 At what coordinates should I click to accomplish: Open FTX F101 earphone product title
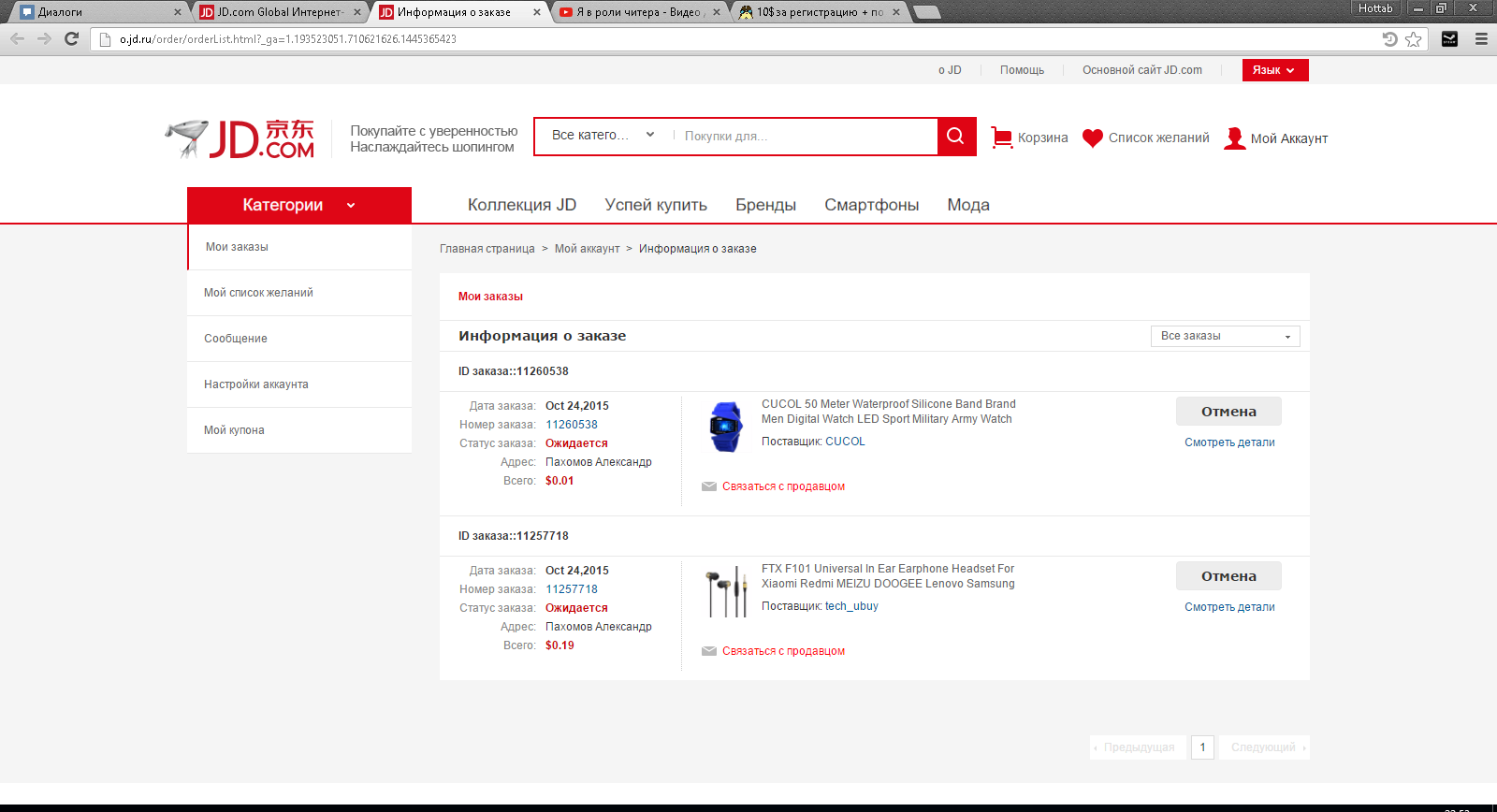coord(888,576)
